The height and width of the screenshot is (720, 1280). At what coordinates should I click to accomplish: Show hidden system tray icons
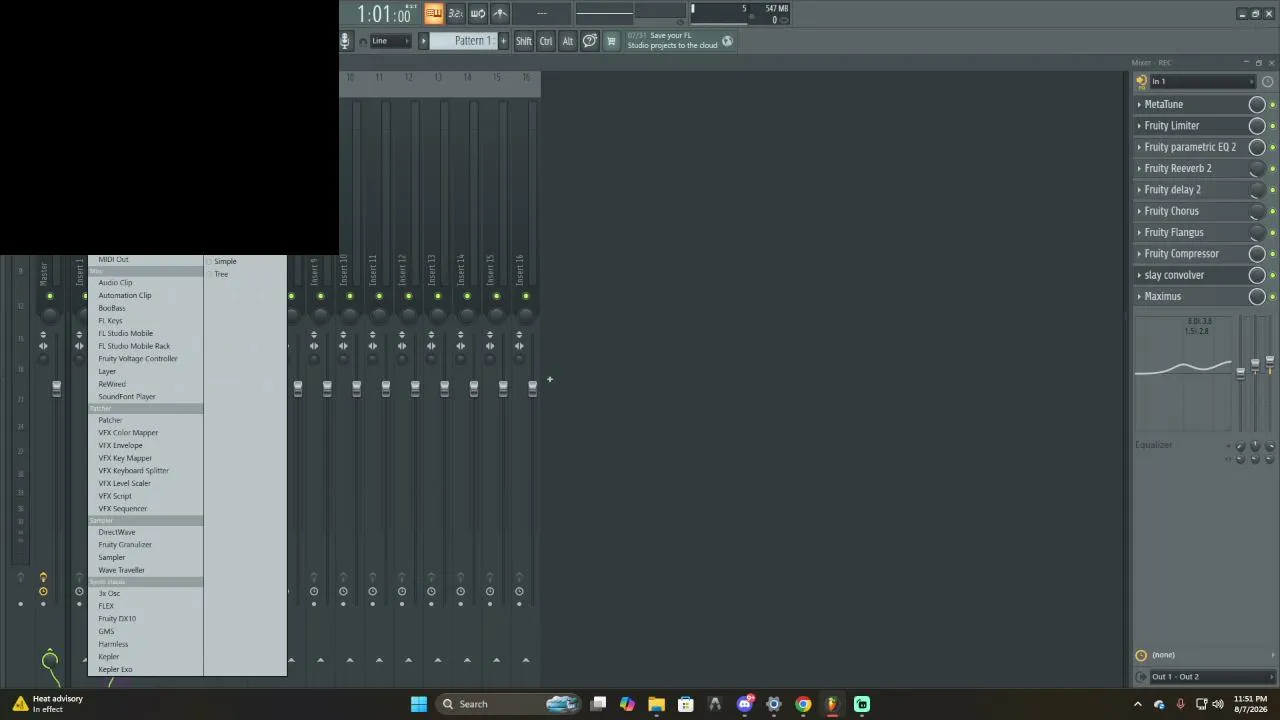[x=1137, y=704]
